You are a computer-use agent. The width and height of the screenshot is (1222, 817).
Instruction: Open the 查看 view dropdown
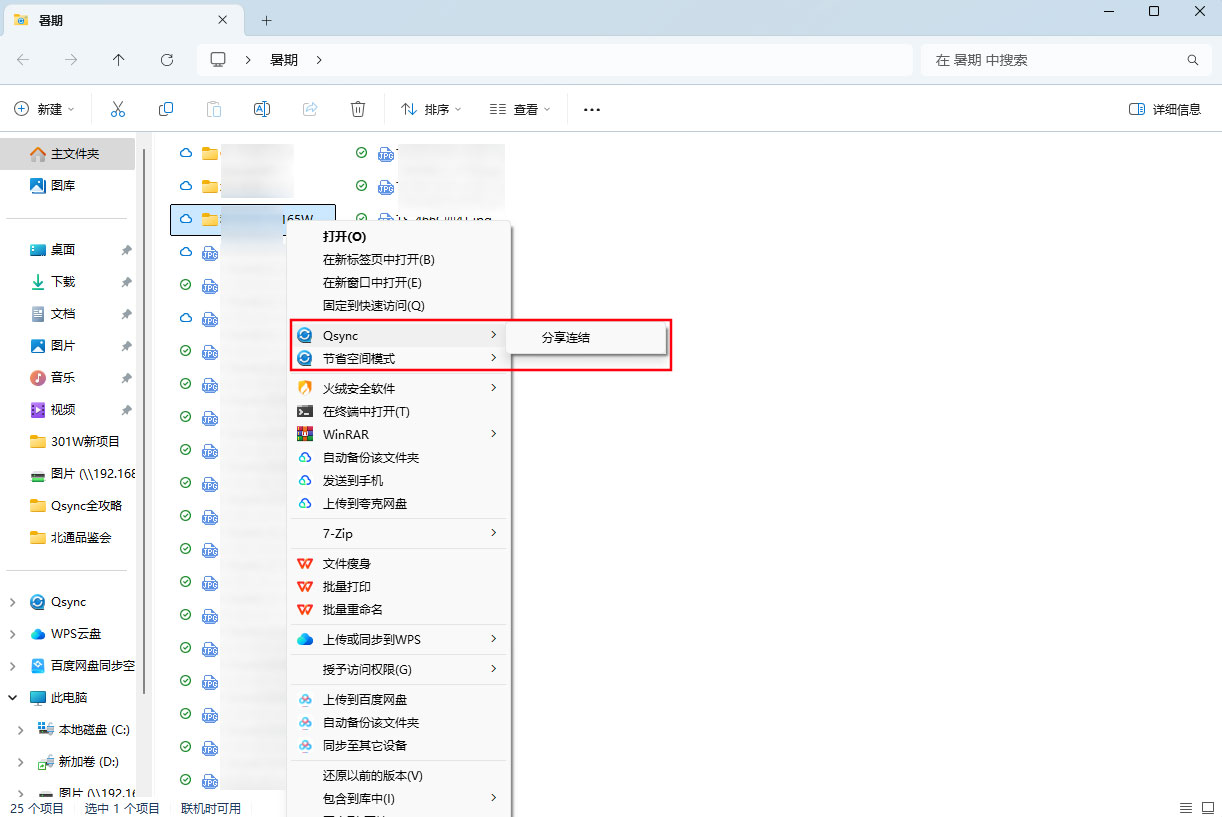519,109
